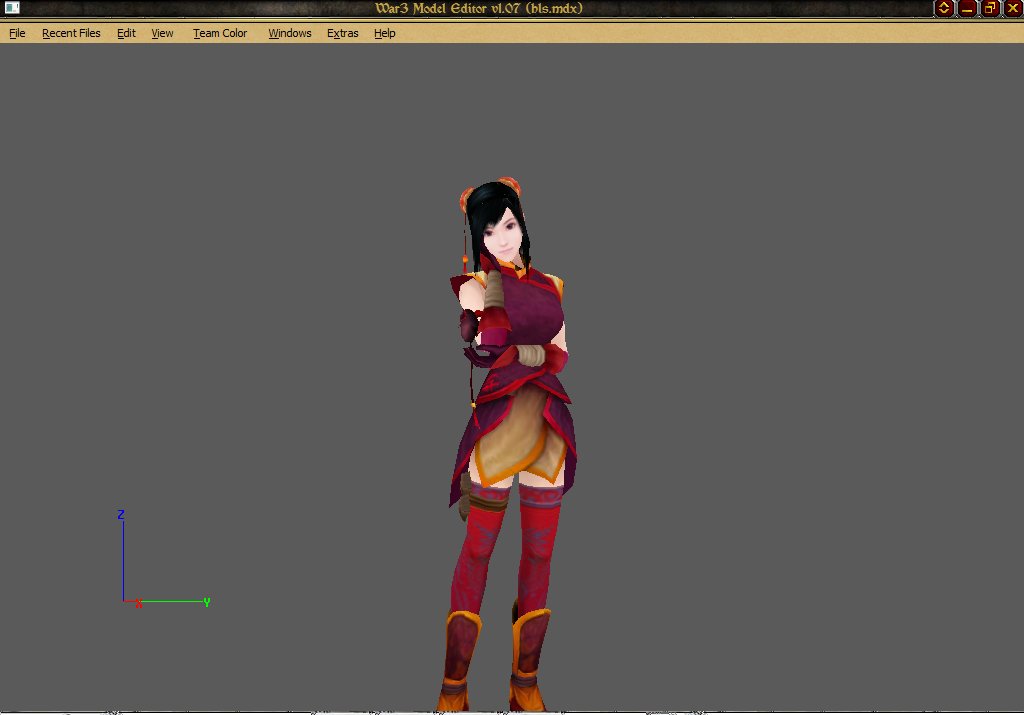Open the Recent Files menu

(x=71, y=33)
